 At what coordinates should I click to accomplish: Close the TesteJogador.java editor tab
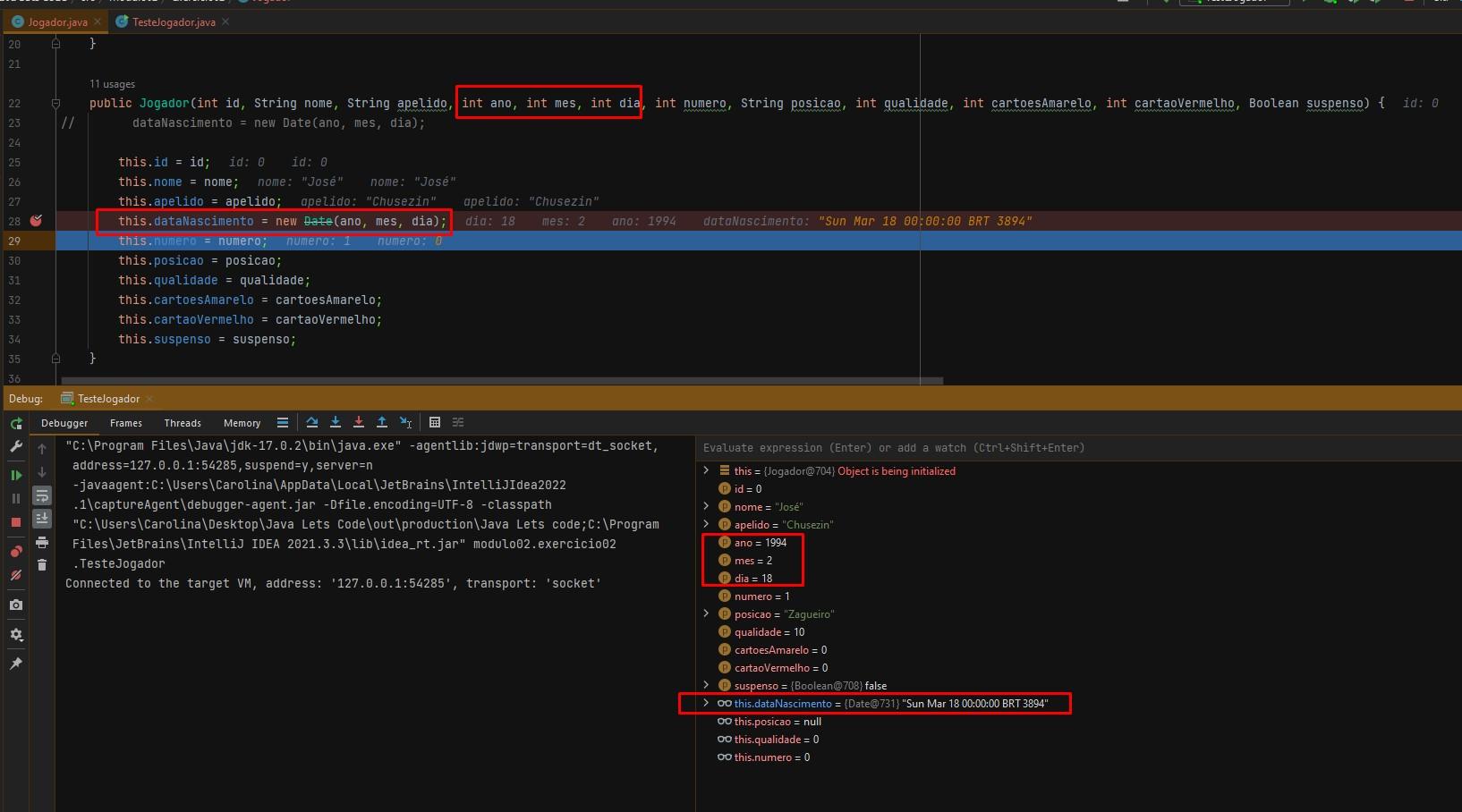point(225,21)
